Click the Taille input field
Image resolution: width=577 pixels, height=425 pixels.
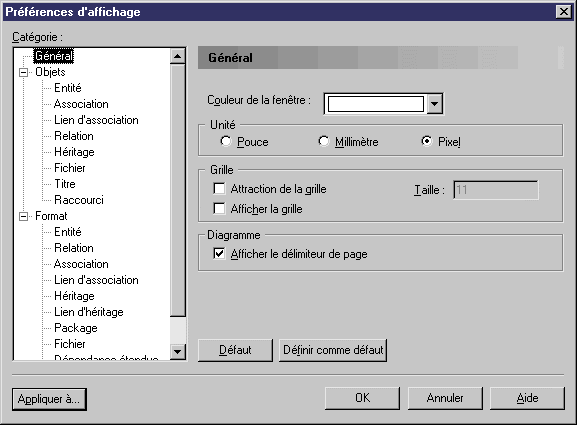(496, 190)
